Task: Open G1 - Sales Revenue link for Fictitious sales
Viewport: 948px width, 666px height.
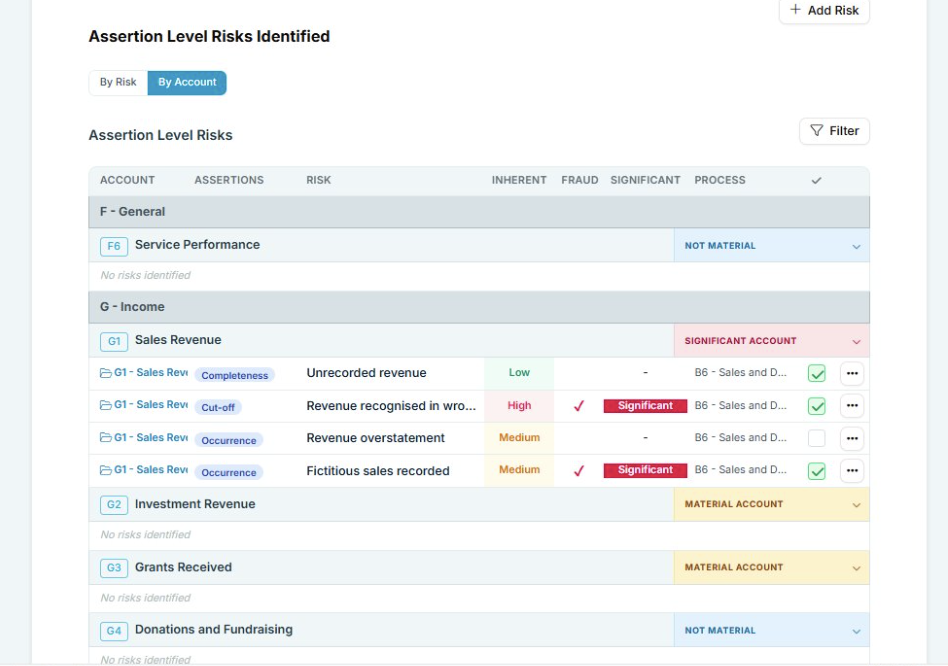Action: click(x=151, y=470)
